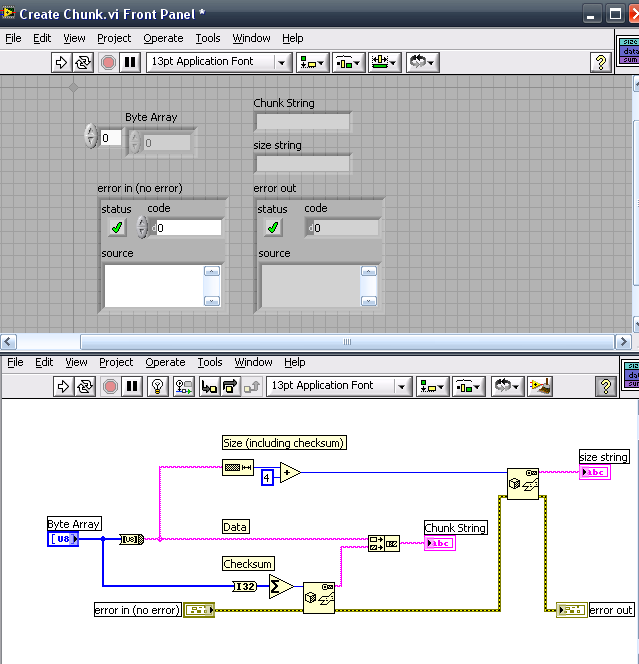The image size is (639, 664).
Task: Toggle the error in status checkbox
Action: [117, 228]
